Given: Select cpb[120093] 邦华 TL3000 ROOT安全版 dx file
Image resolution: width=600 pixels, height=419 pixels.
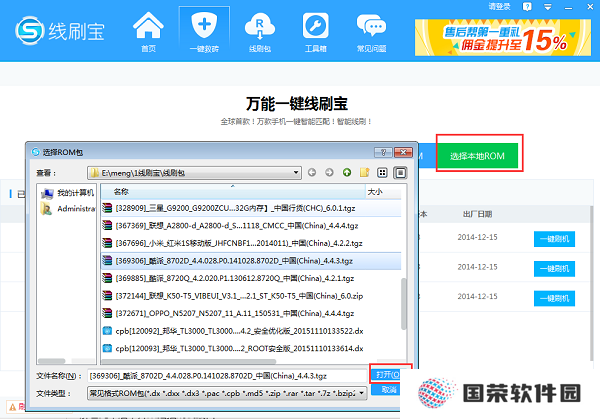Looking at the screenshot, I should (251, 349).
